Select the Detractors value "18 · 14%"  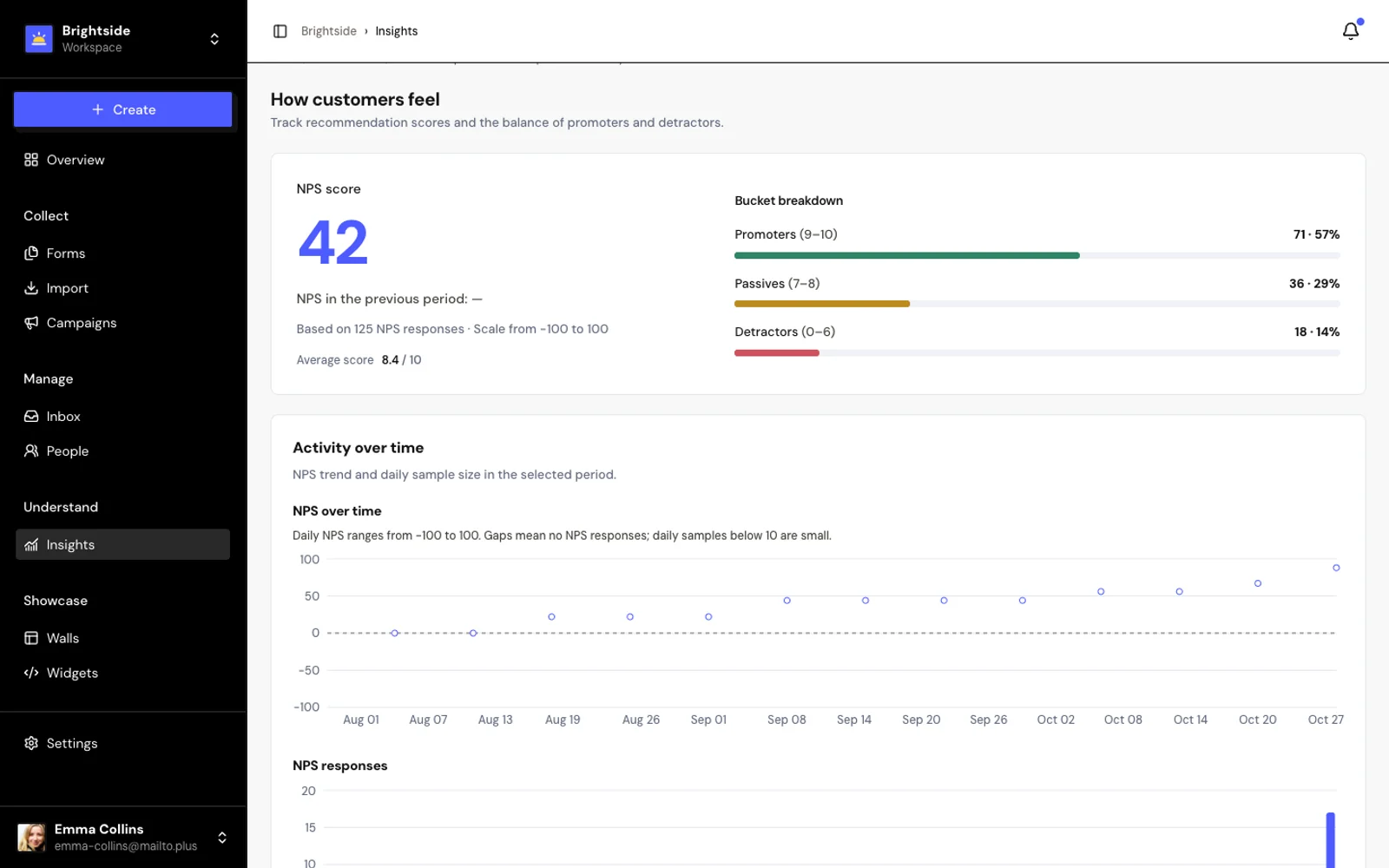1317,332
